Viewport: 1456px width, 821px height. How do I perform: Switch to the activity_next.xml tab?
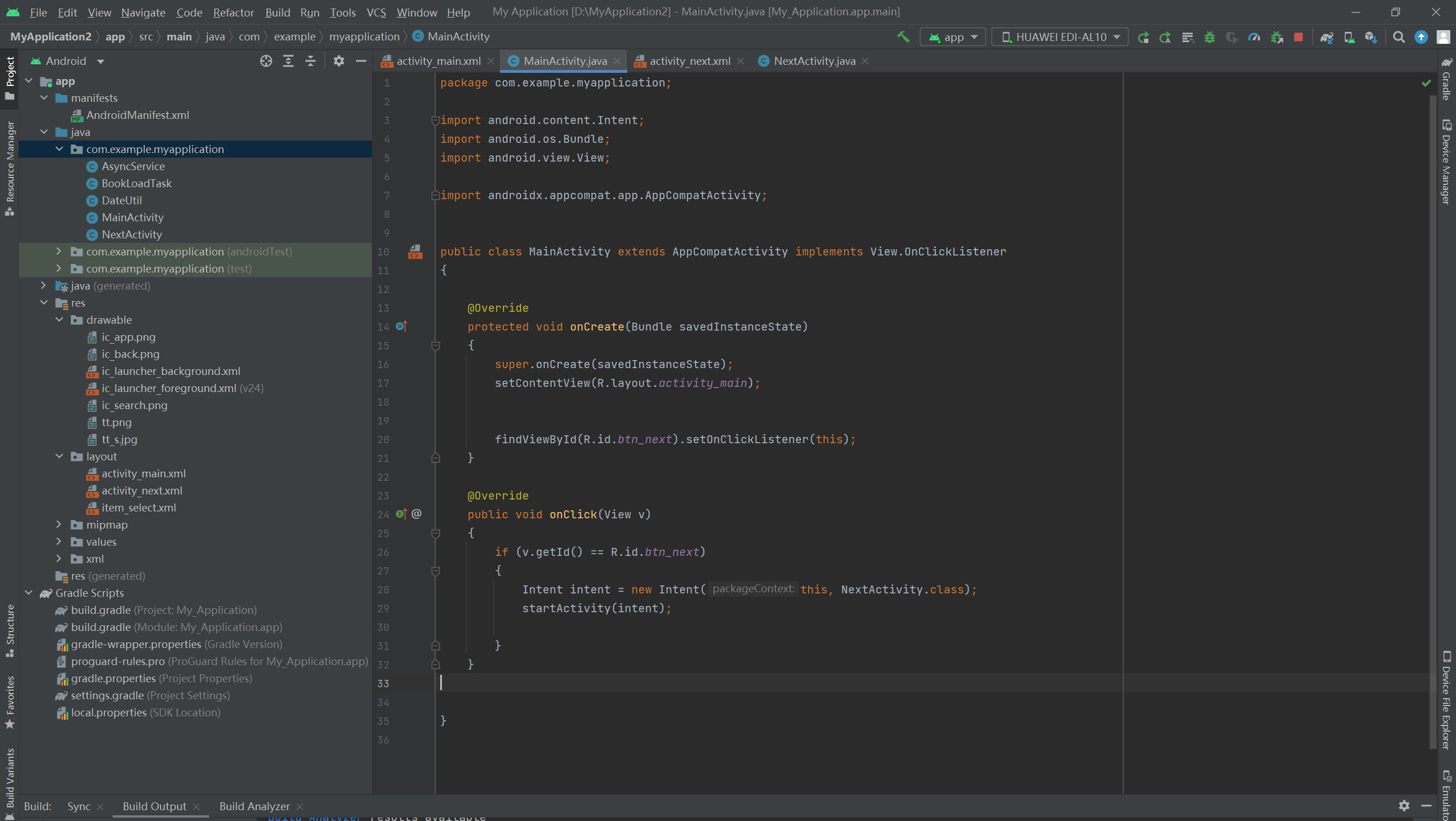click(x=689, y=61)
